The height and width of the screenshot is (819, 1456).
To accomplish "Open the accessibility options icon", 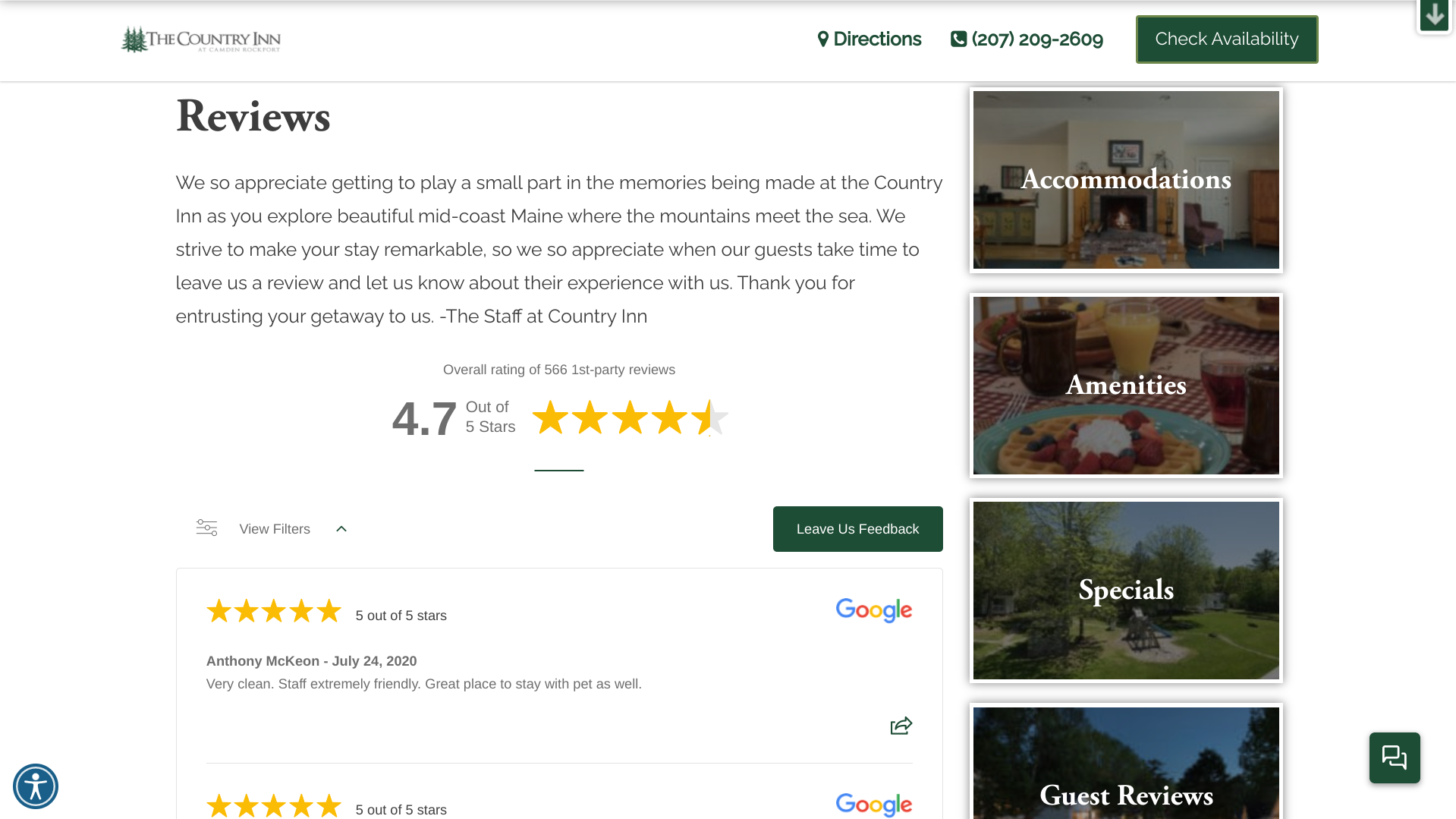I will pos(36,786).
